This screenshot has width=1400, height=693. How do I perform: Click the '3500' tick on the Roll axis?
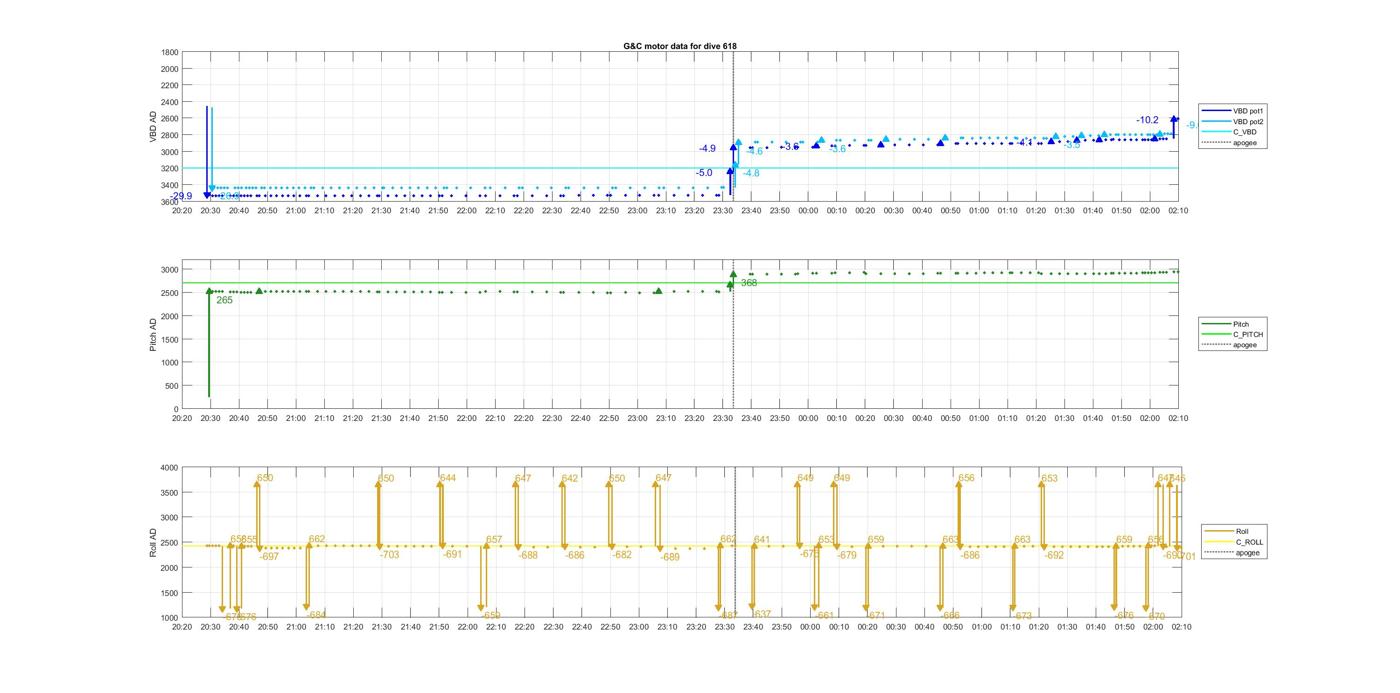(169, 492)
